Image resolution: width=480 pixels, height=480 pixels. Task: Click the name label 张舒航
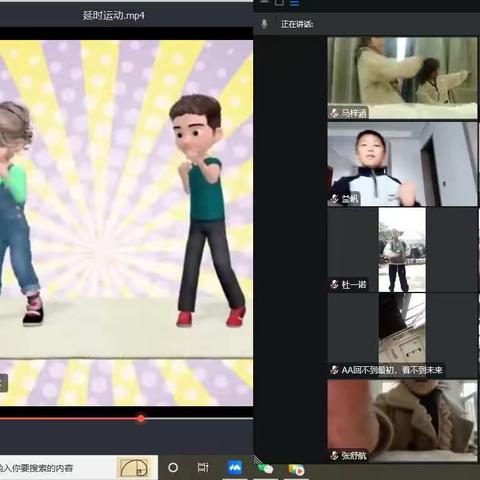354,455
